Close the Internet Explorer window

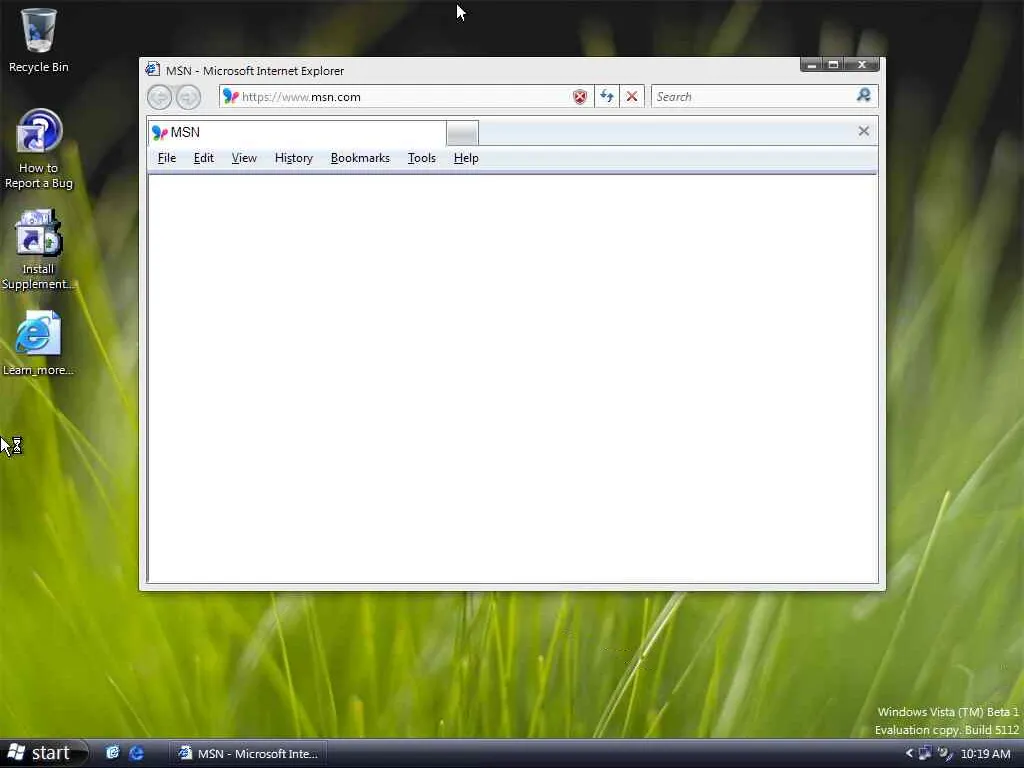click(862, 65)
